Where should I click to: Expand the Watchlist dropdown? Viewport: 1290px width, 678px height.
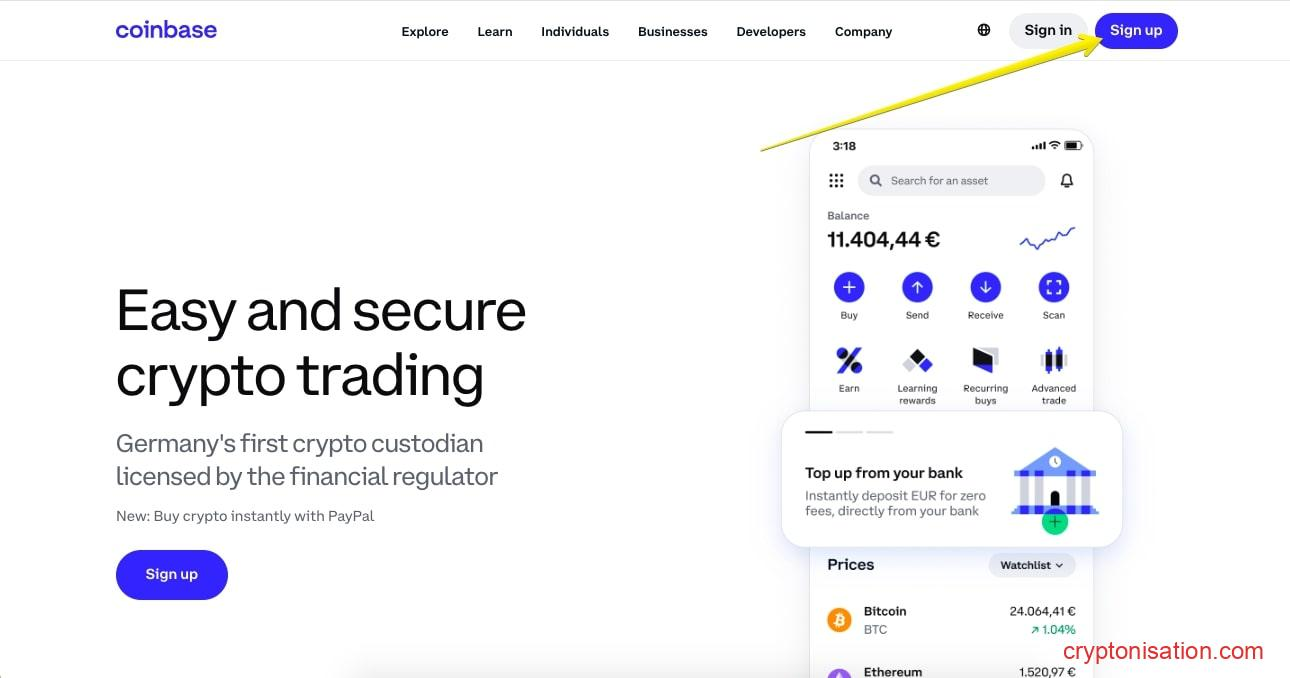click(1032, 565)
